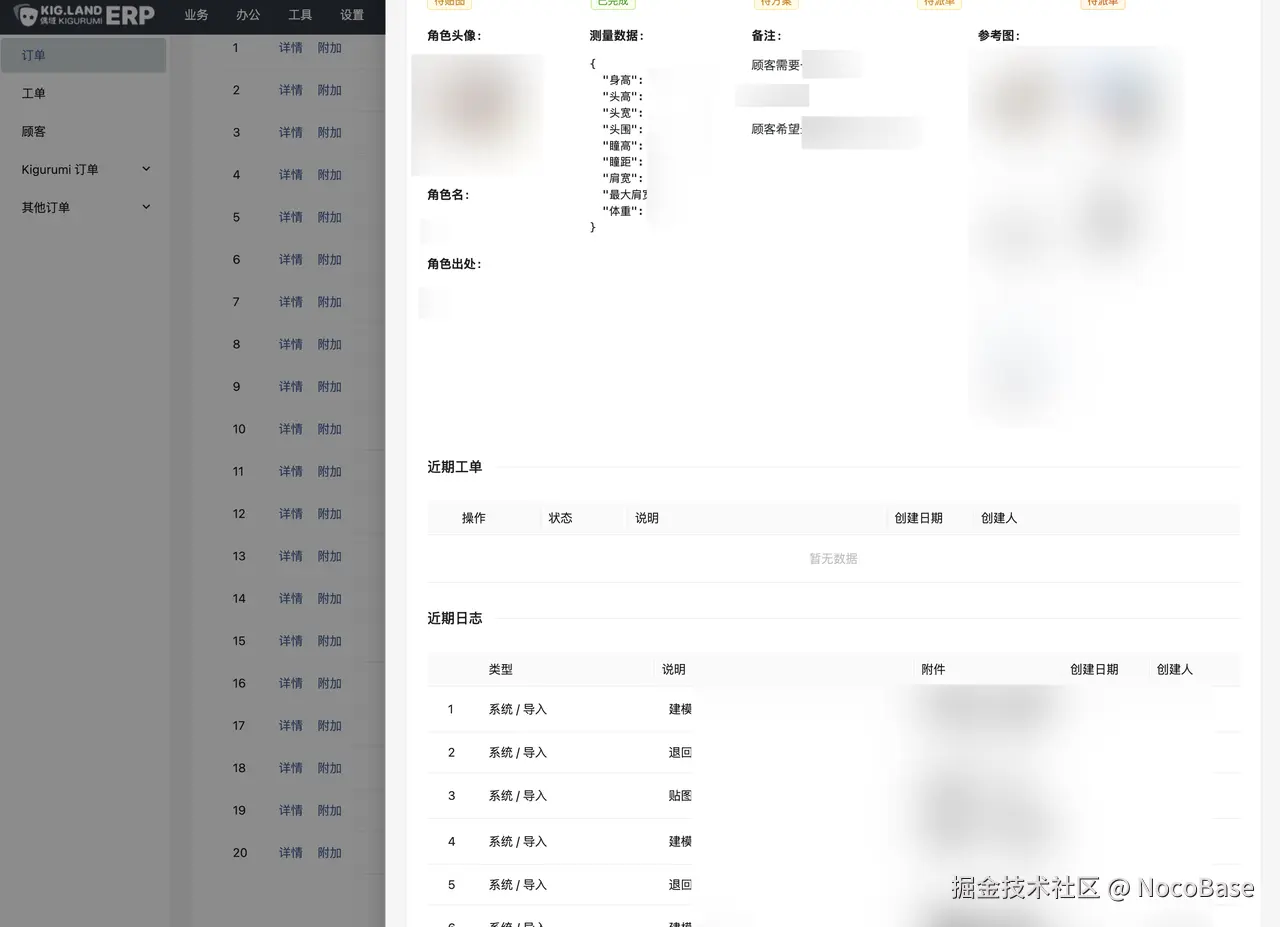Select 订单 in the left sidebar

pyautogui.click(x=84, y=55)
